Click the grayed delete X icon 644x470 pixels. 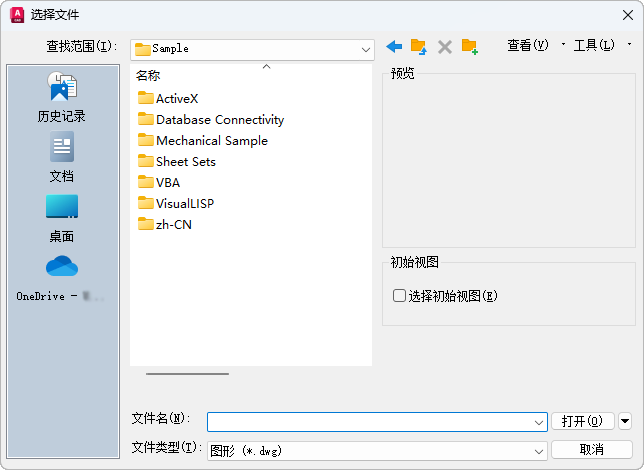coord(445,47)
